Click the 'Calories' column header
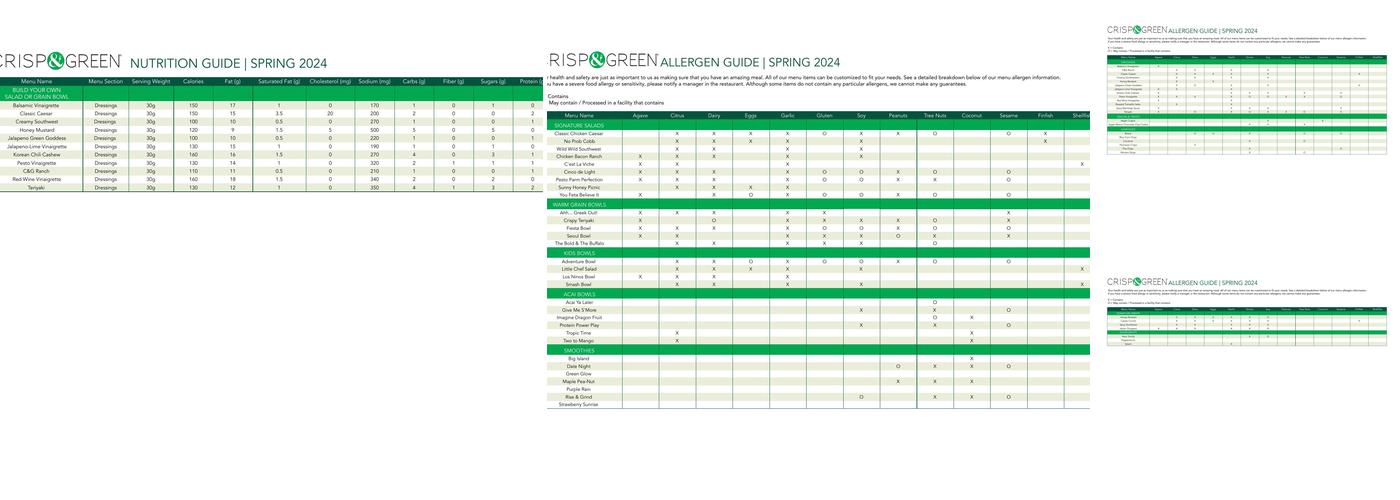The height and width of the screenshot is (500, 1400). pos(193,81)
